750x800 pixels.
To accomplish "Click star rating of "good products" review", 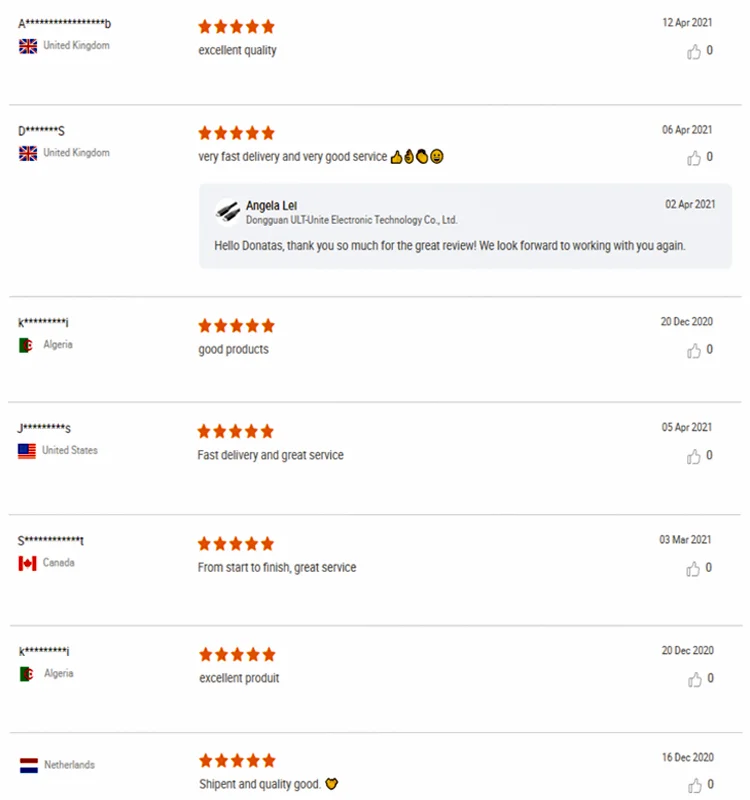I will point(236,326).
